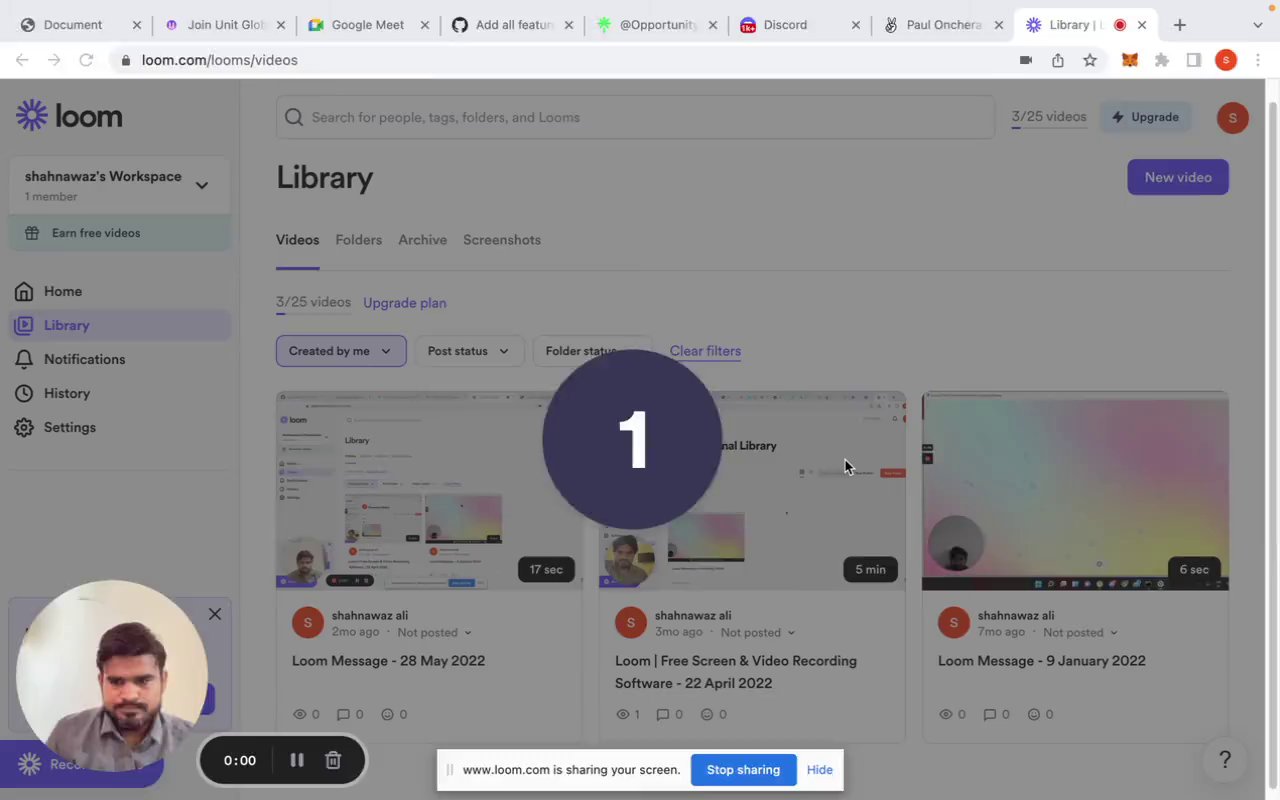Open the Created by me filter dropdown
The width and height of the screenshot is (1280, 800).
tap(341, 351)
